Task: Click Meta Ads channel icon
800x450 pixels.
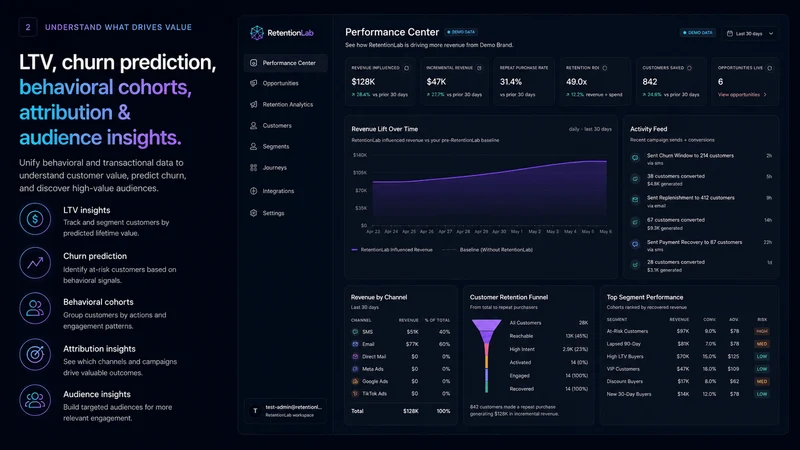Action: 355,368
